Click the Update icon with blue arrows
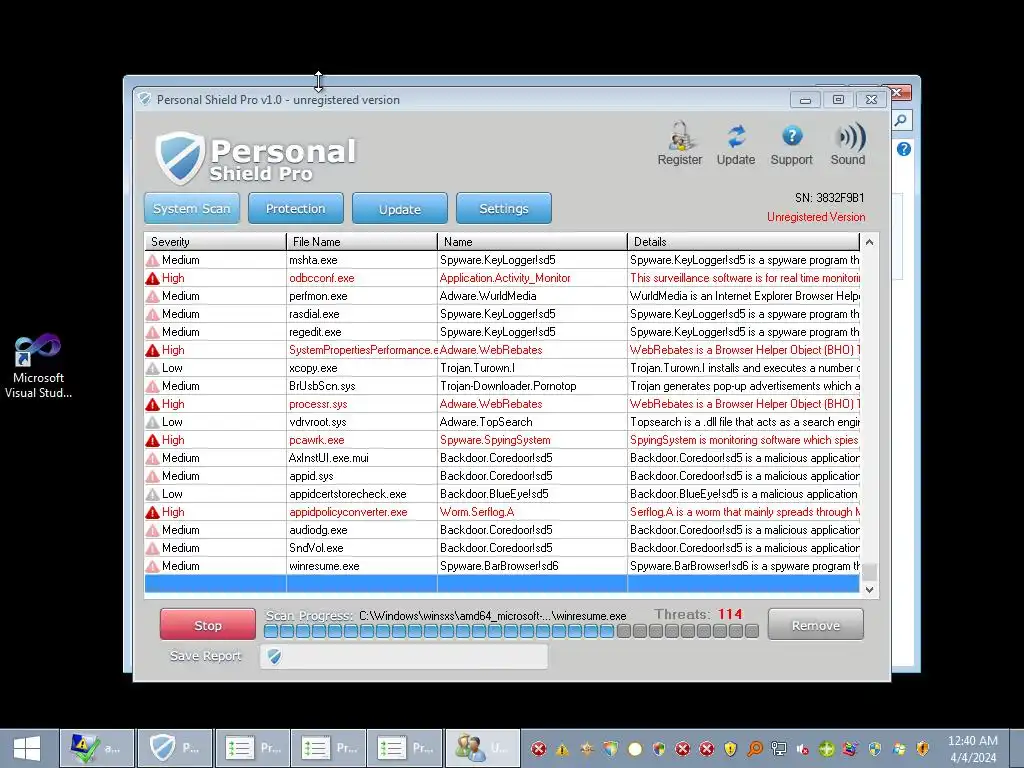 point(736,143)
